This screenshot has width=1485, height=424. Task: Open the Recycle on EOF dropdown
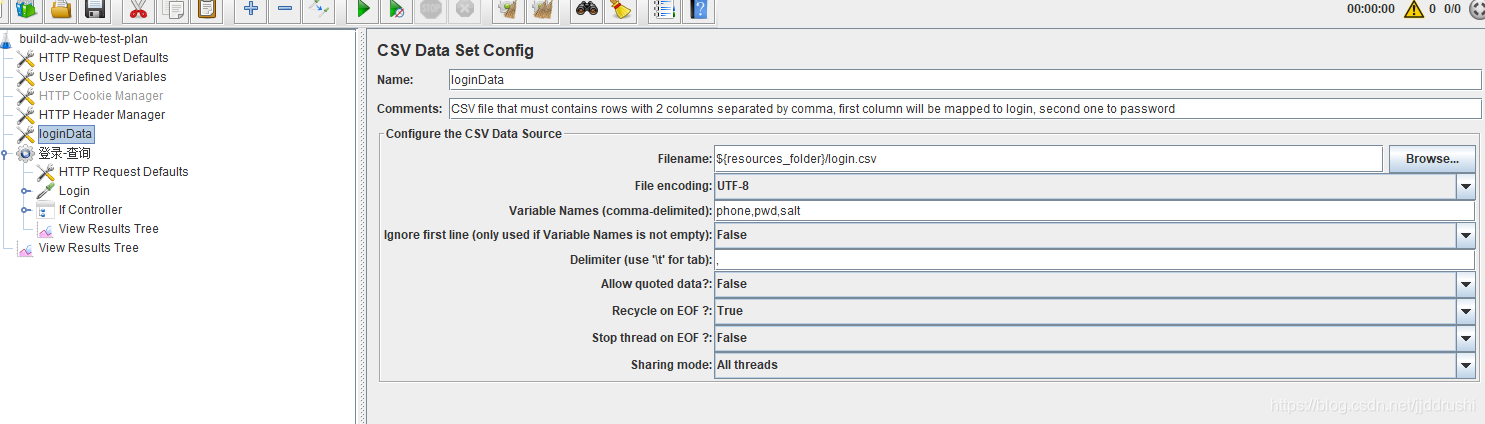coord(1465,311)
